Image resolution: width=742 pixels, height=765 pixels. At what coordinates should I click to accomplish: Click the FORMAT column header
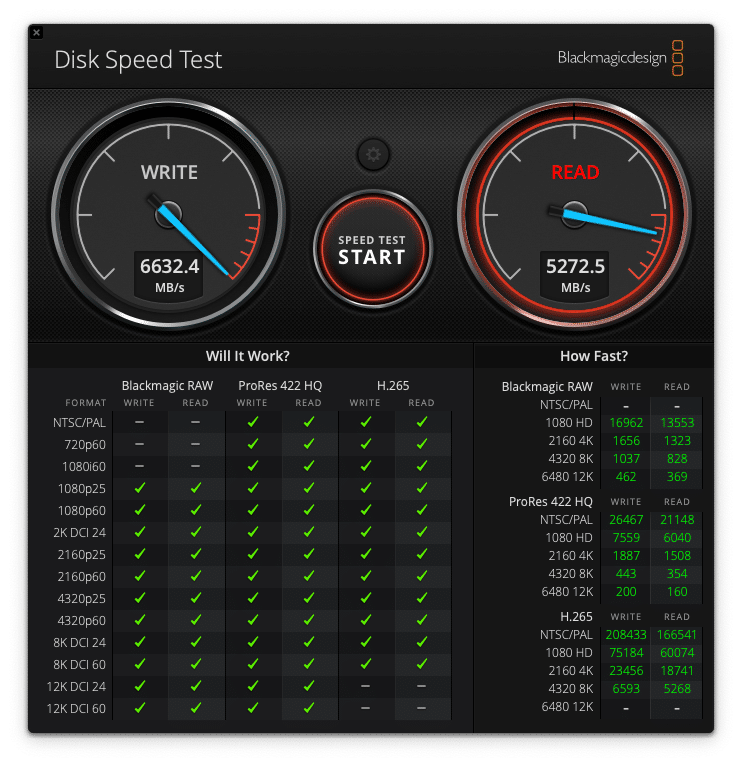86,403
